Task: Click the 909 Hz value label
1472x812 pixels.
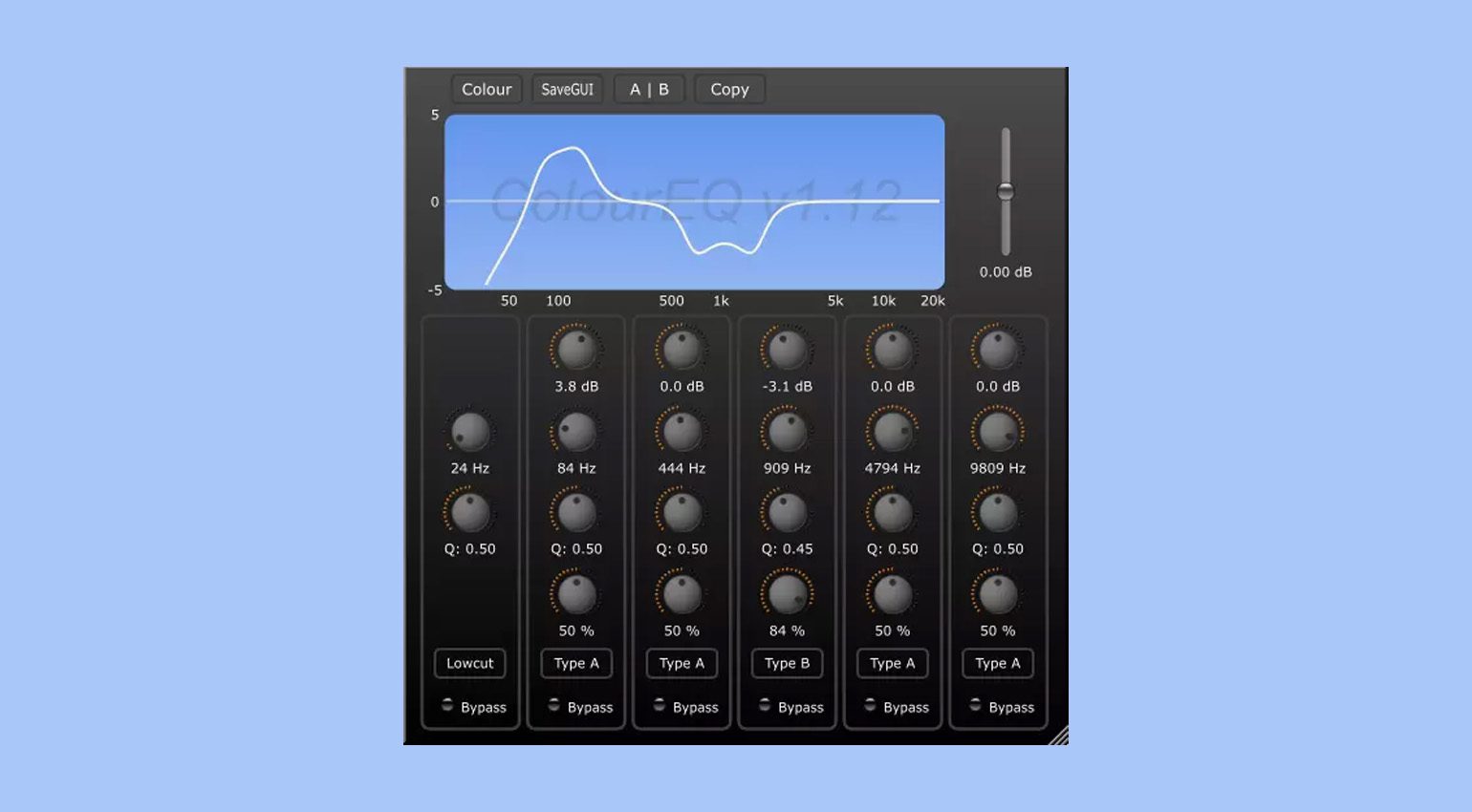Action: (x=788, y=468)
